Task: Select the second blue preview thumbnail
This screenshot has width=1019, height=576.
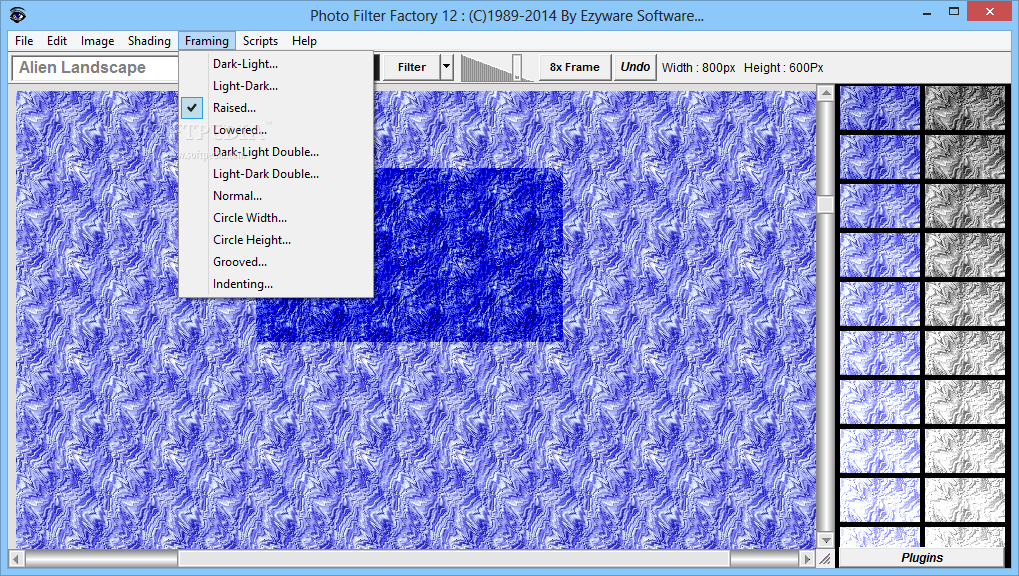Action: click(x=880, y=157)
